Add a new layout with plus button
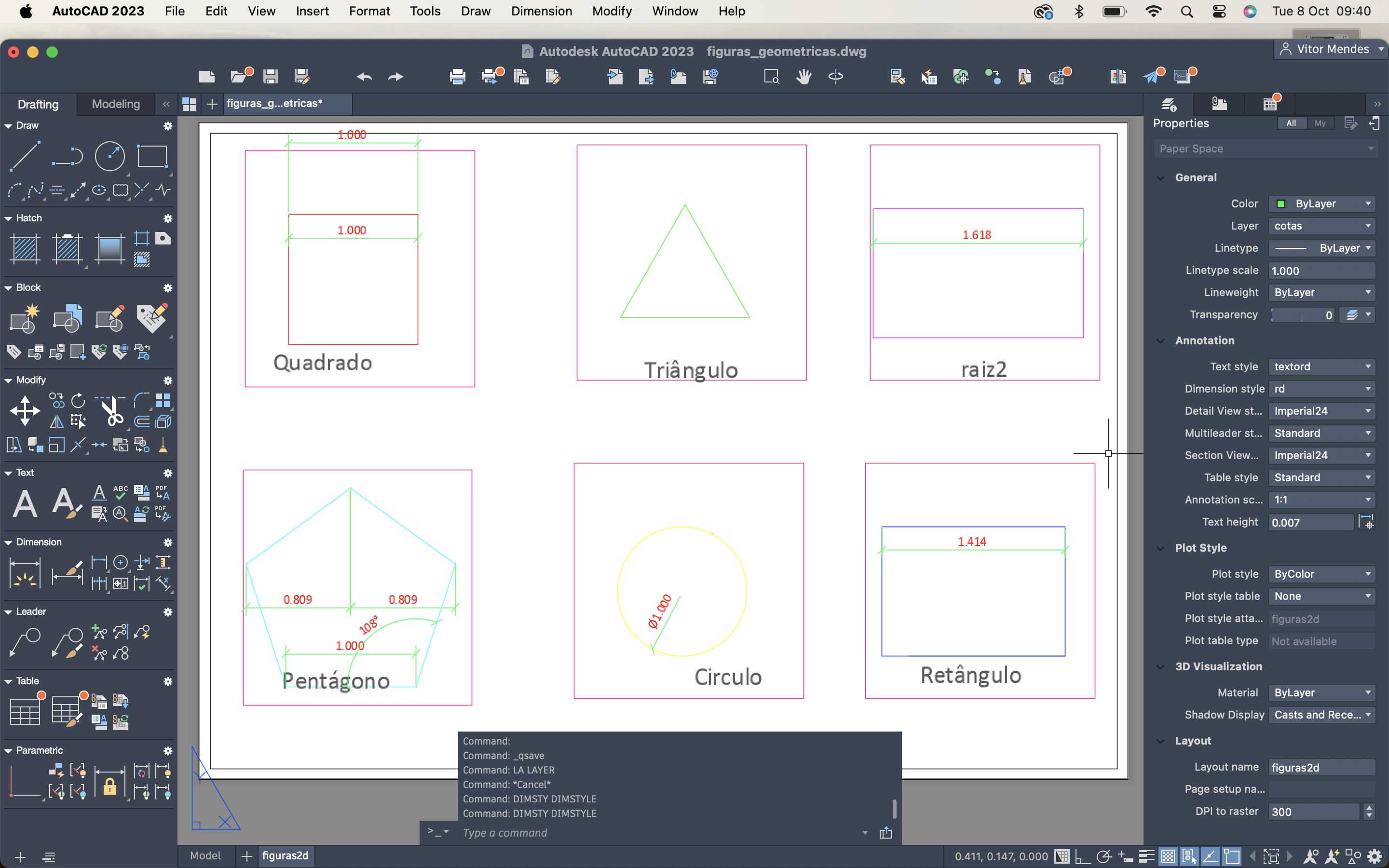The image size is (1389, 868). coord(246,856)
